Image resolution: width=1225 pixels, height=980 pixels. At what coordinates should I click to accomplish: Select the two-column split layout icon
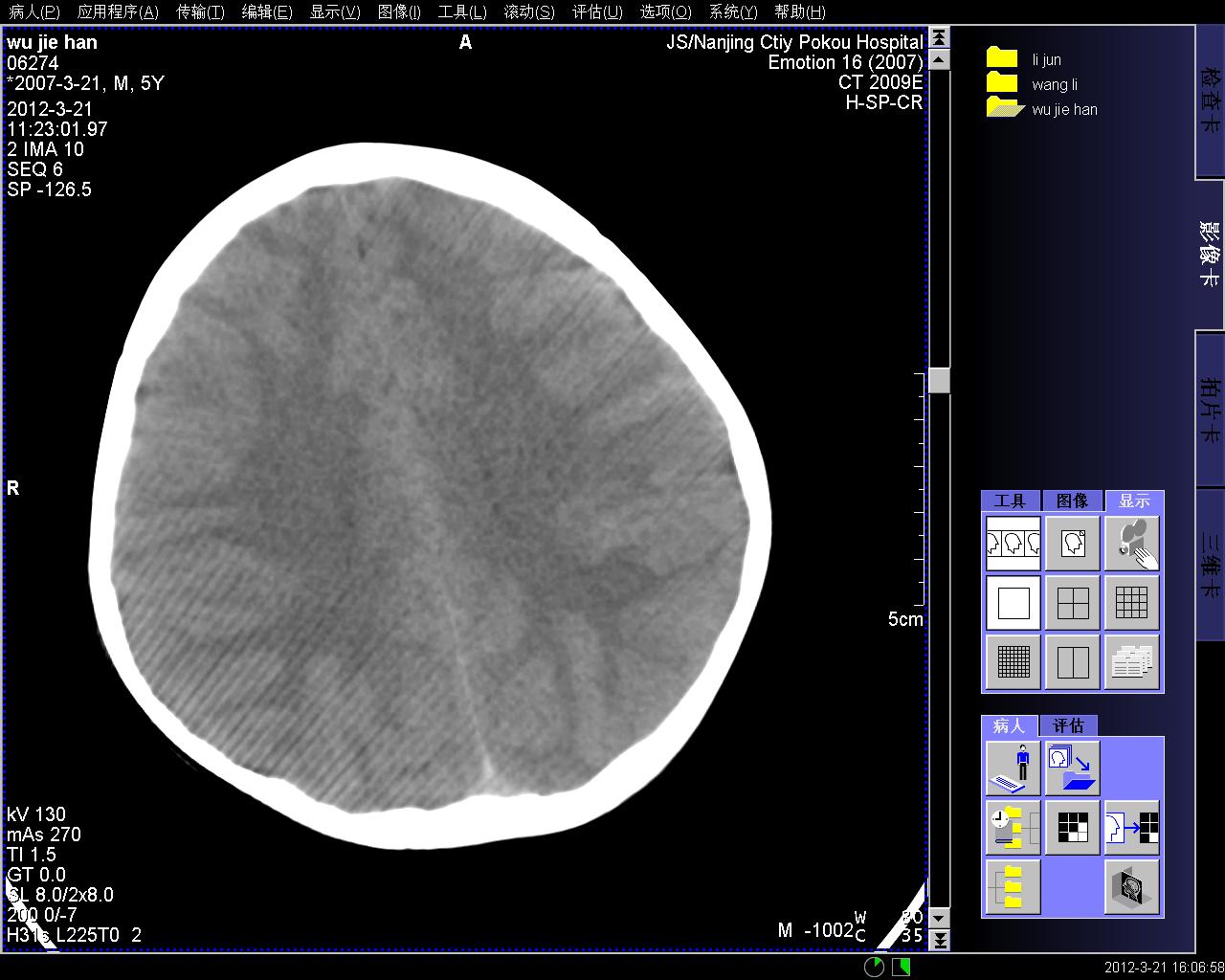point(1072,662)
